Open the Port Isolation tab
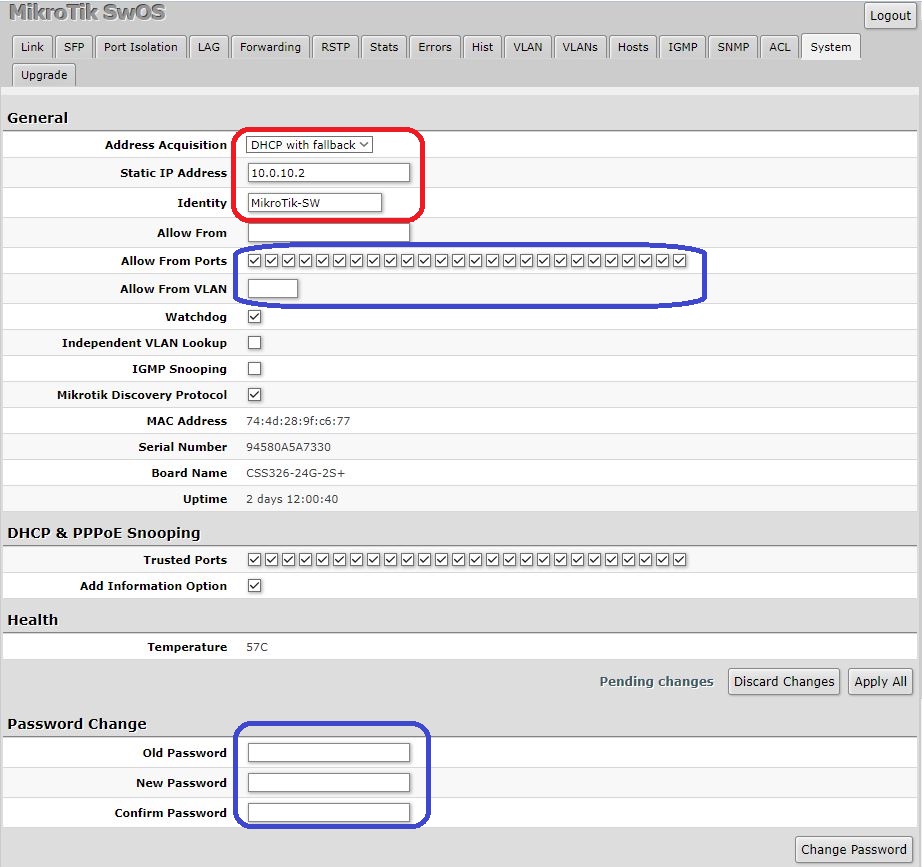Screen dimensions: 922x867 pyautogui.click(x=141, y=47)
